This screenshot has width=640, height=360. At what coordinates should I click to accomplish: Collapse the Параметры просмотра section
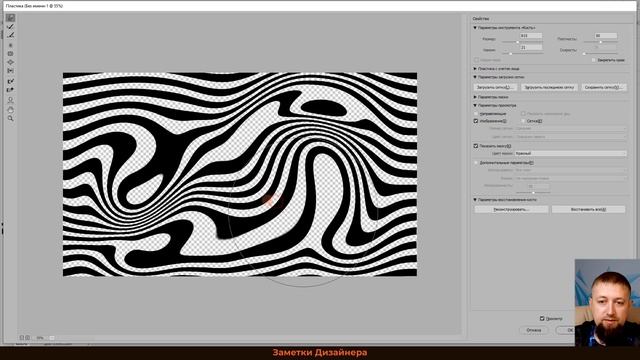tap(475, 105)
